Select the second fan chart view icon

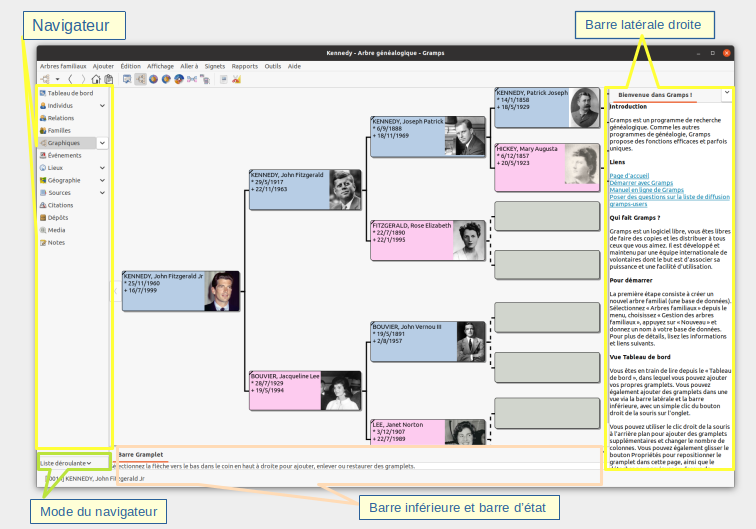(x=166, y=79)
